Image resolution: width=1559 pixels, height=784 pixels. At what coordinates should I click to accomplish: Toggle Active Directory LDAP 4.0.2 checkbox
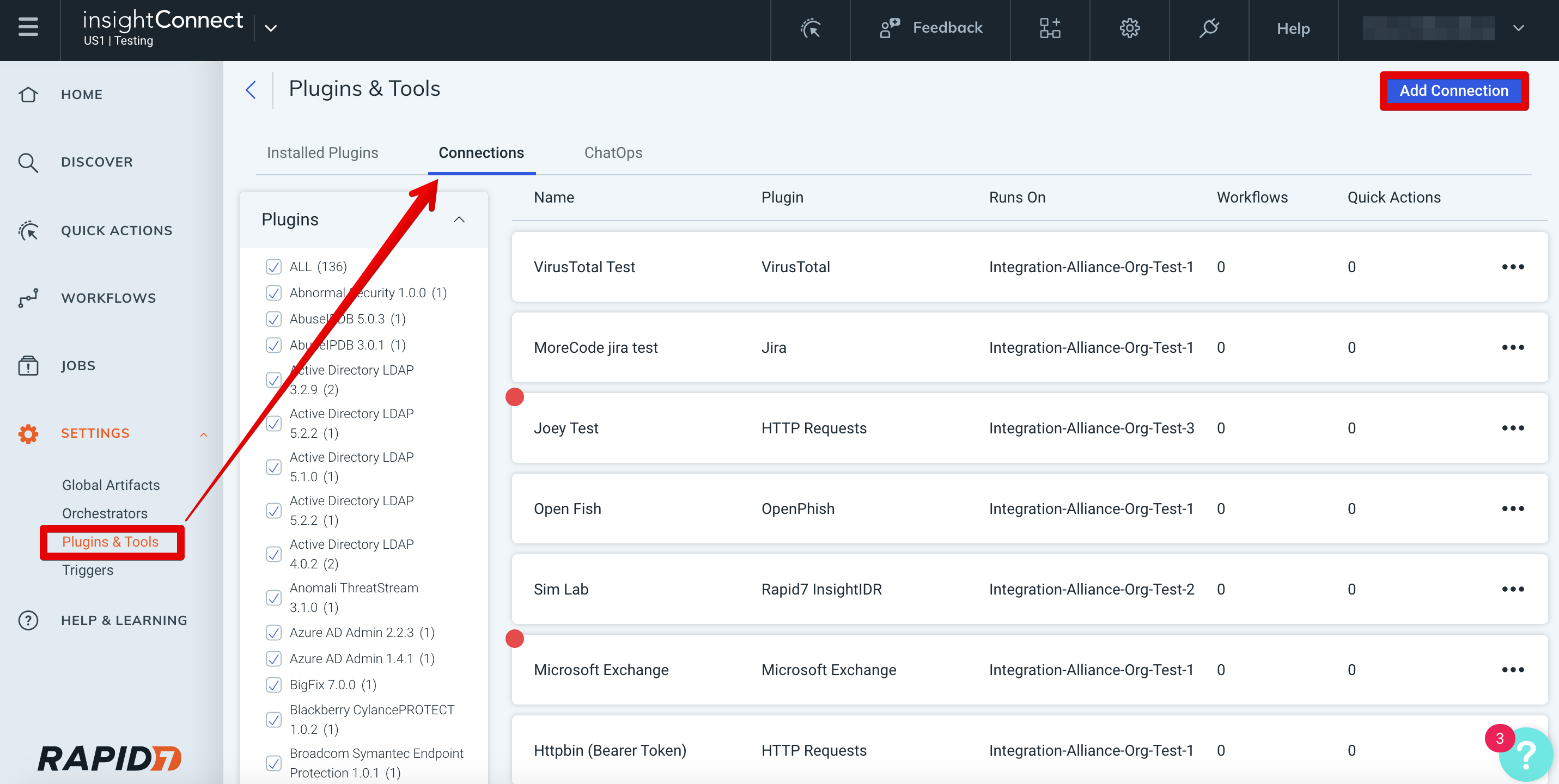pos(273,554)
